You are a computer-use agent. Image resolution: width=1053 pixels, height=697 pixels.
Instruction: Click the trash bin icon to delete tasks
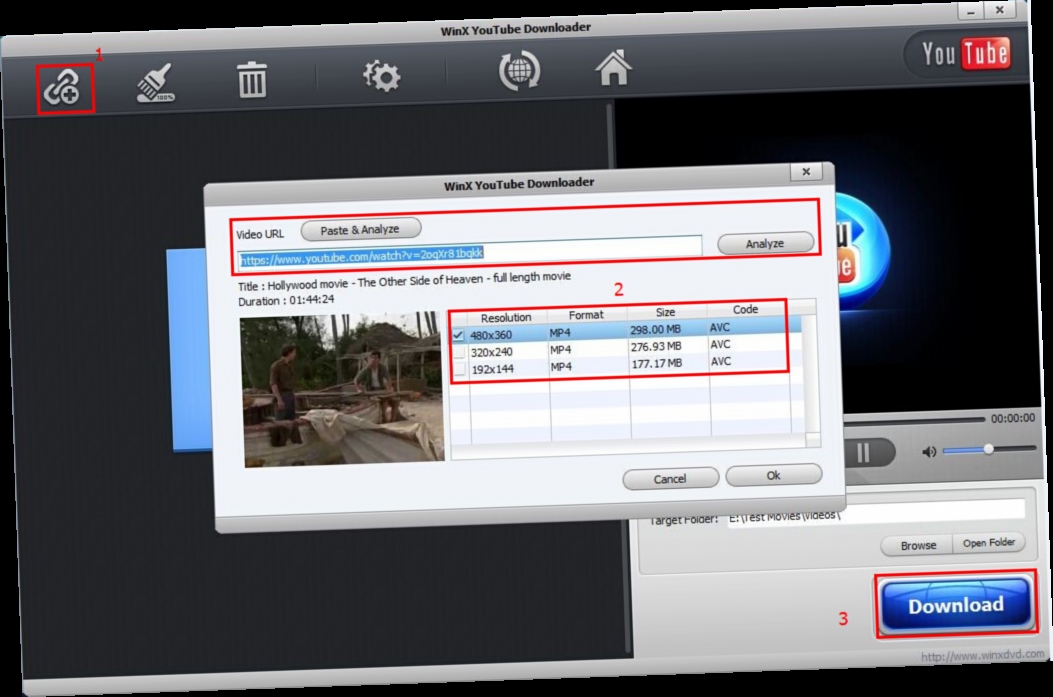tap(252, 78)
